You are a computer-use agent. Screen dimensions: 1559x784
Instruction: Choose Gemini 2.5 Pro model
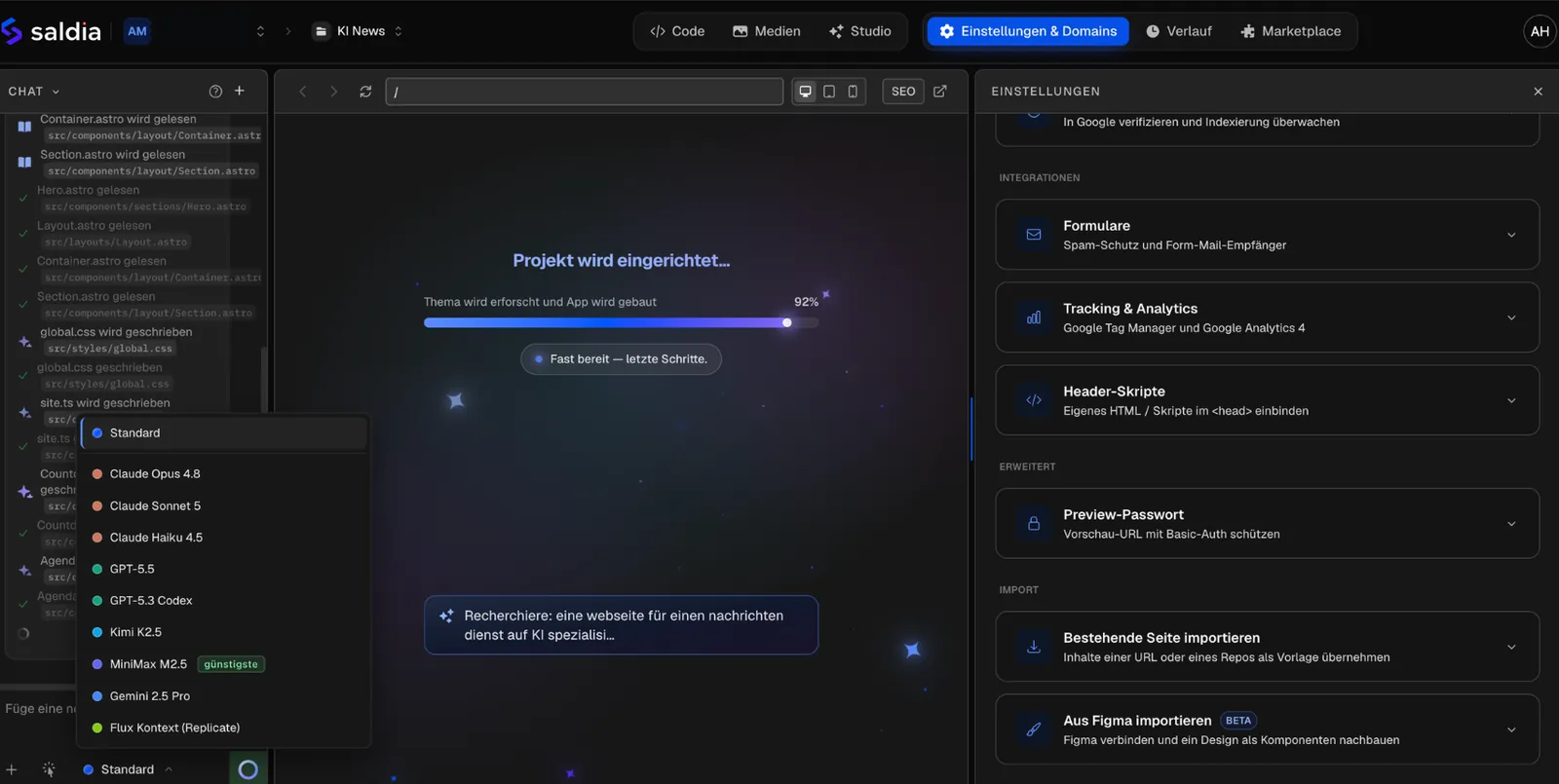(x=224, y=696)
